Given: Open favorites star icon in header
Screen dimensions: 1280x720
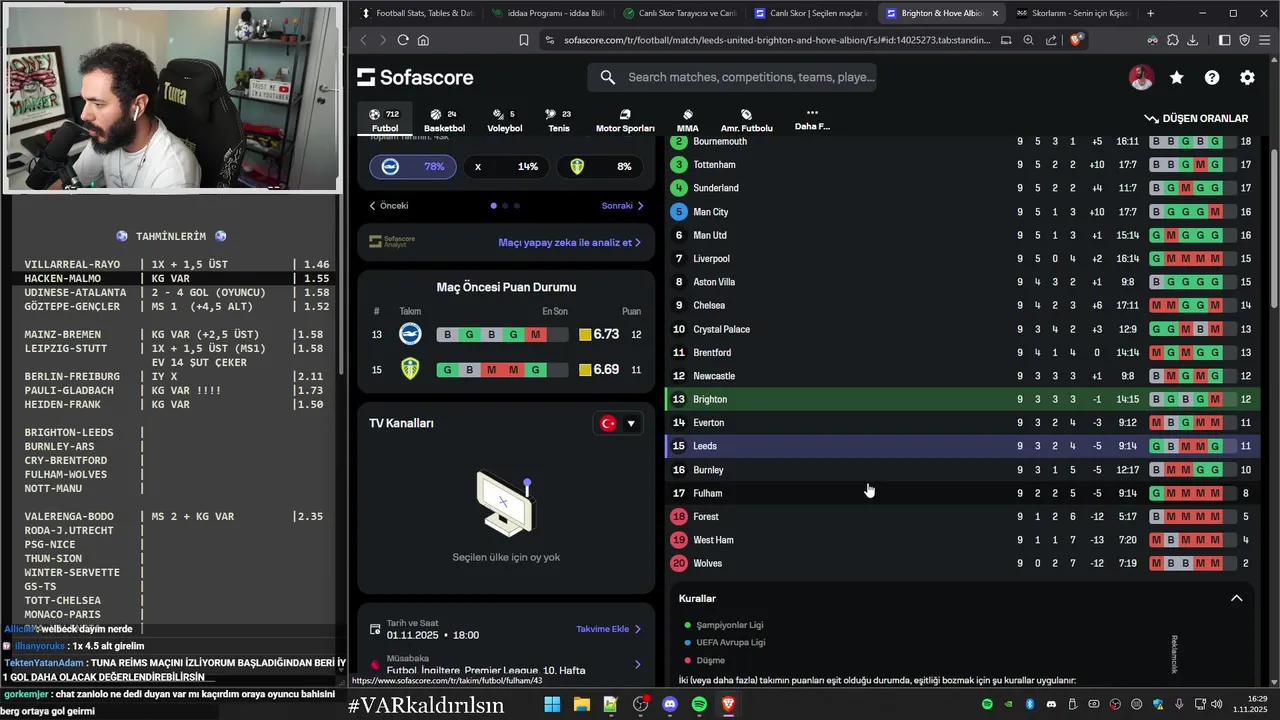Looking at the screenshot, I should [x=1177, y=77].
